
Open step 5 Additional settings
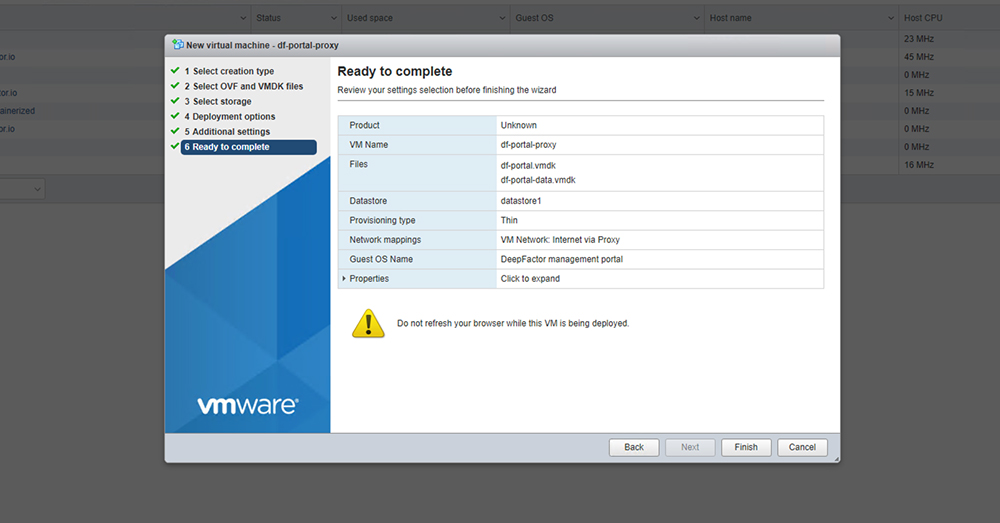coord(228,131)
